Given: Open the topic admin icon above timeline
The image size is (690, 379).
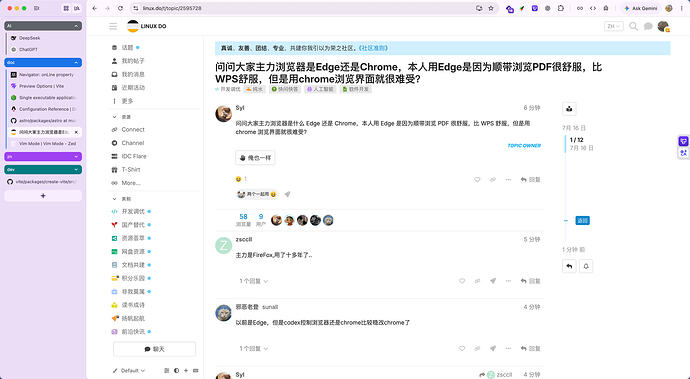Looking at the screenshot, I should pos(569,109).
